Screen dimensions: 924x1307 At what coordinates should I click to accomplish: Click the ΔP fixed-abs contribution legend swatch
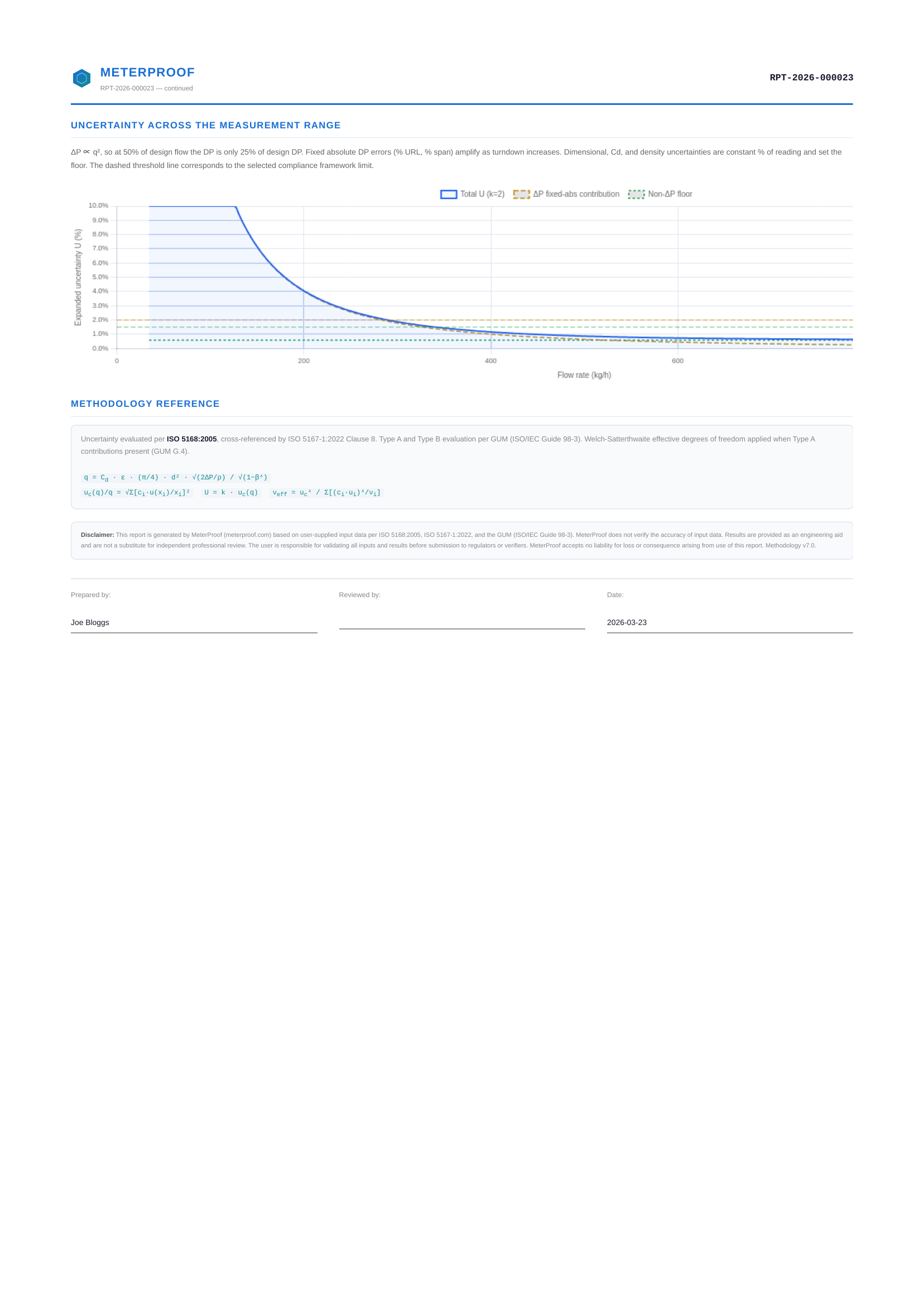[x=522, y=194]
